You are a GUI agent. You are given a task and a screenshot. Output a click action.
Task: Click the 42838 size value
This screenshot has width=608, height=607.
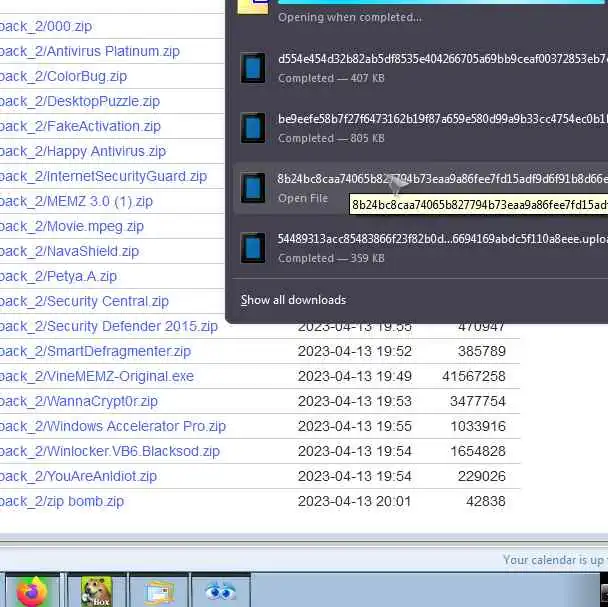coord(485,501)
